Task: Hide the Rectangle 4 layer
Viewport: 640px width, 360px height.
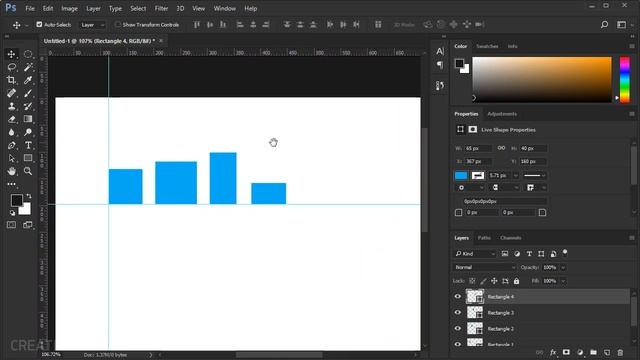Action: (x=458, y=297)
